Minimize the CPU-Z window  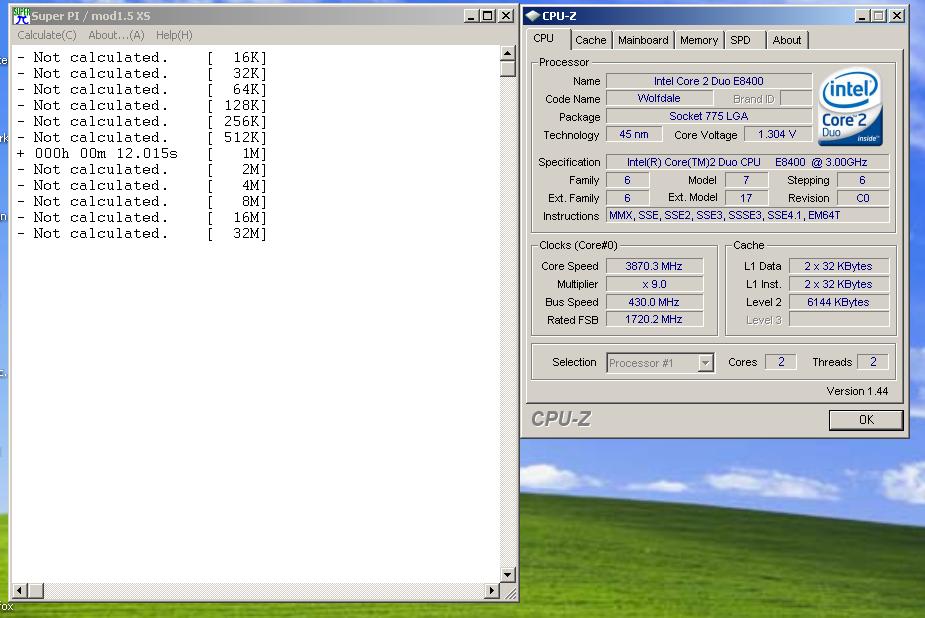tap(862, 16)
